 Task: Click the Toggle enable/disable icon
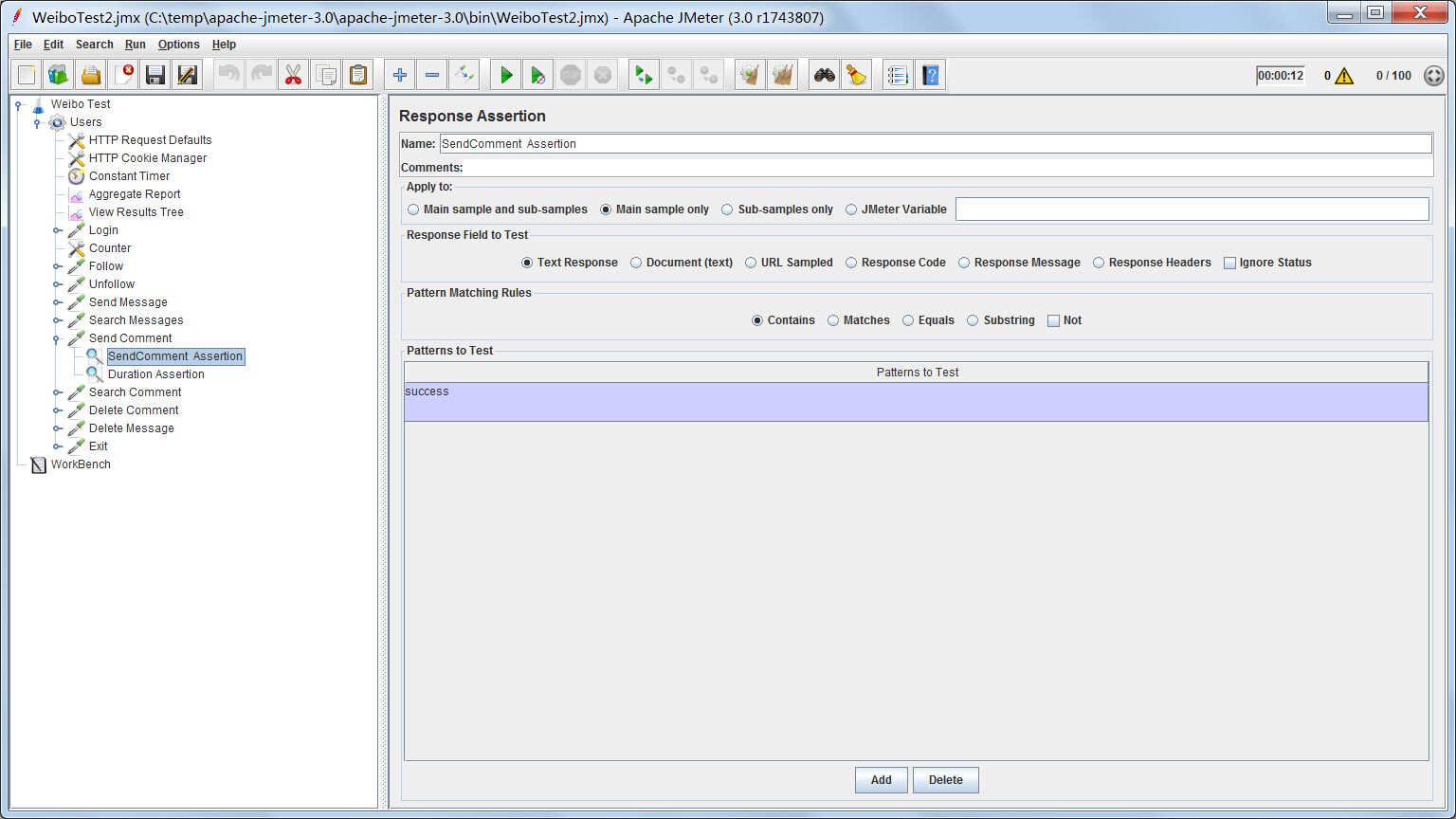point(464,75)
